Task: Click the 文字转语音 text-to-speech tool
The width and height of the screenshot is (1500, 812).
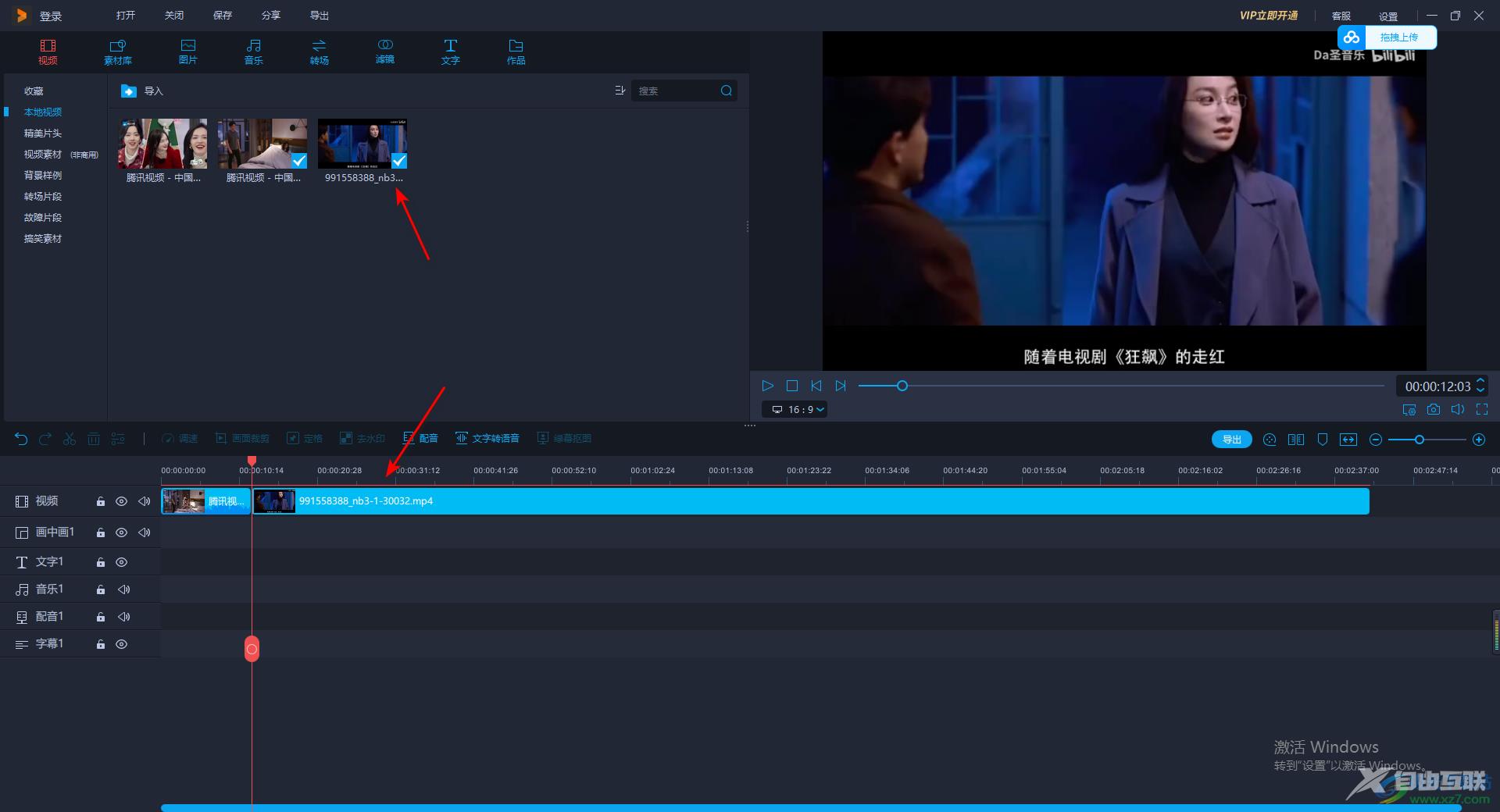Action: (487, 439)
